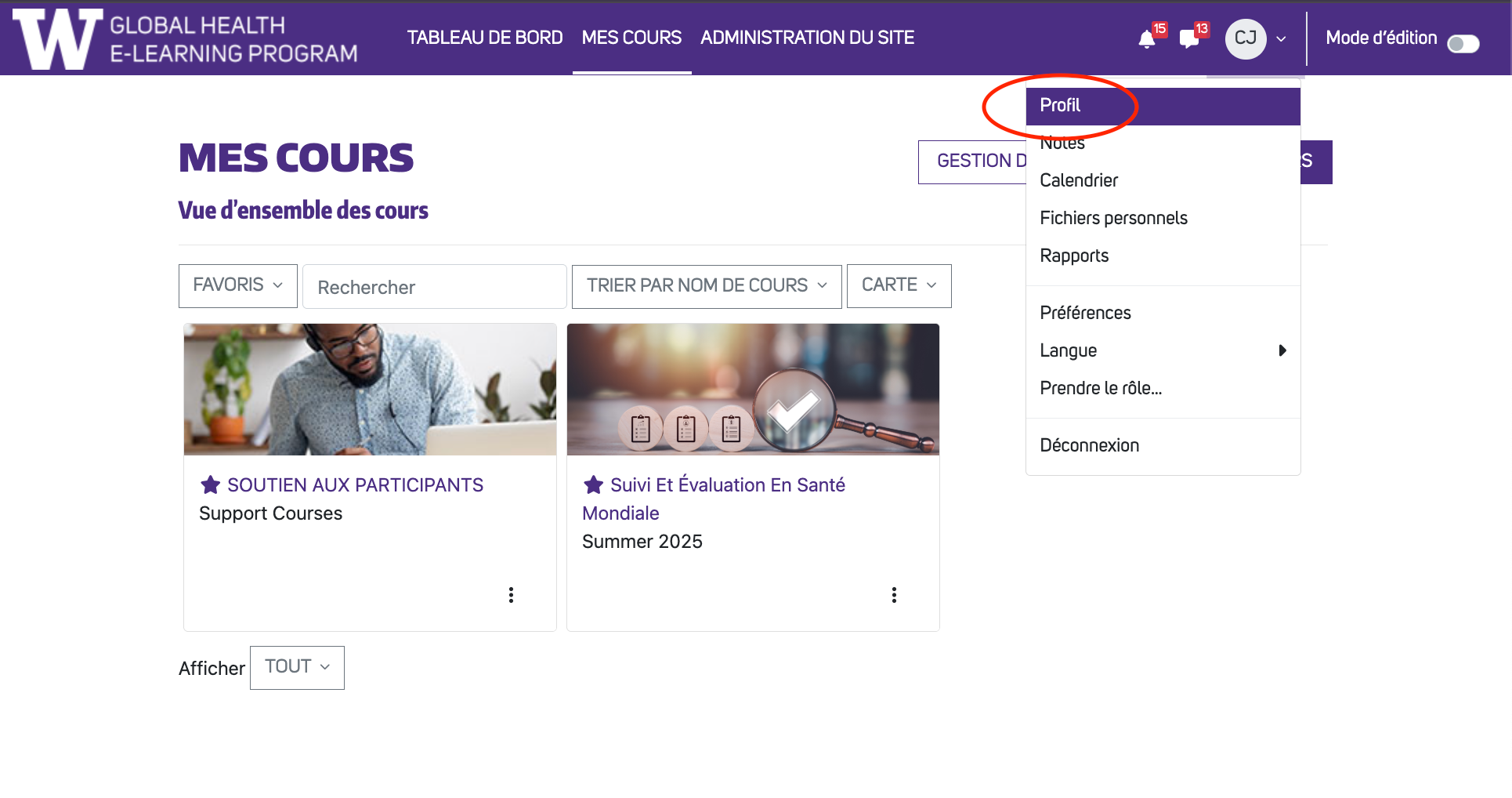Toggle the Mode d'édition switch
Image resolution: width=1512 pixels, height=798 pixels.
(1463, 44)
